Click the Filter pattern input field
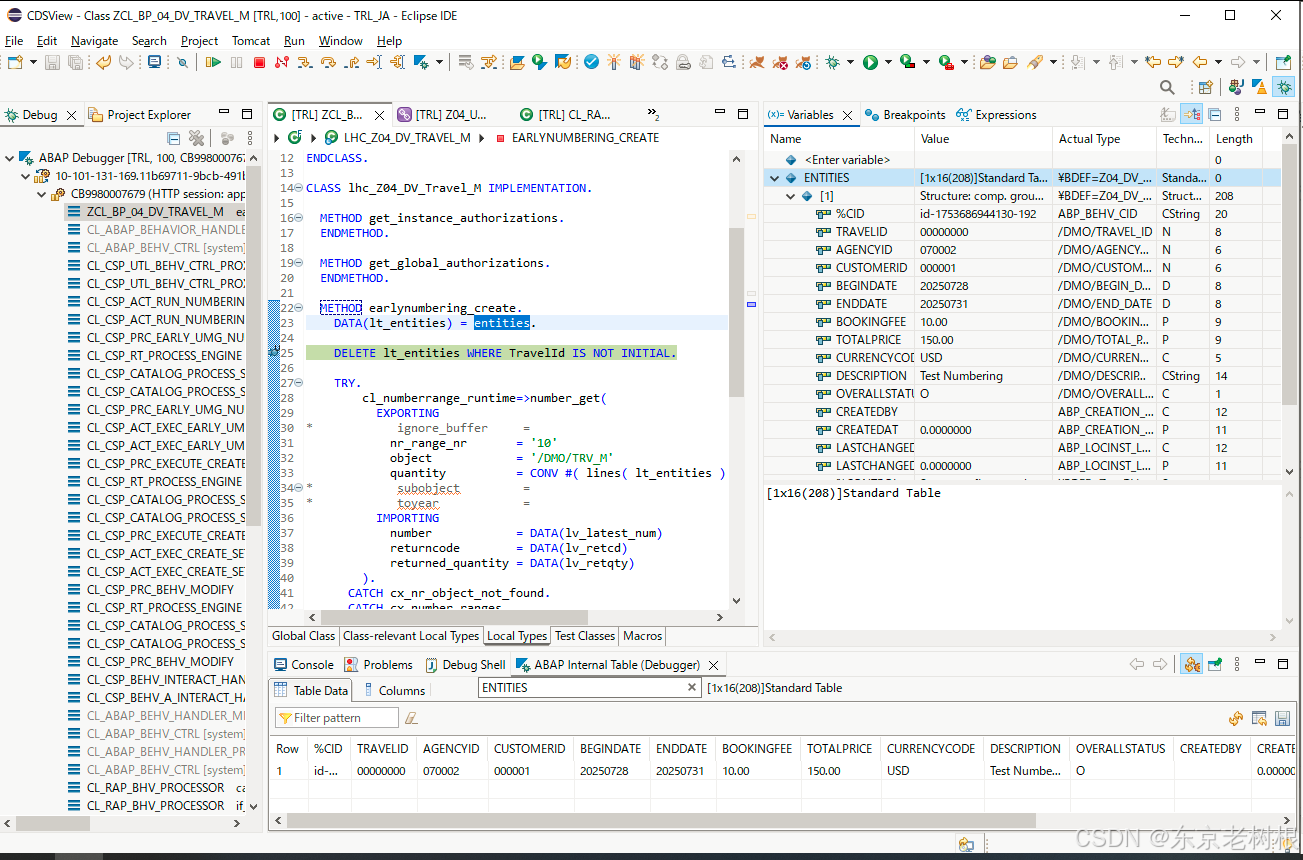 click(x=337, y=718)
